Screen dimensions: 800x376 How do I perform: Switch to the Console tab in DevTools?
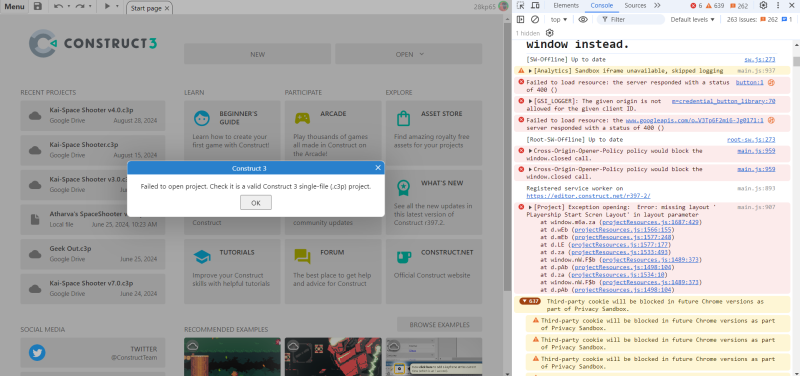pyautogui.click(x=602, y=6)
